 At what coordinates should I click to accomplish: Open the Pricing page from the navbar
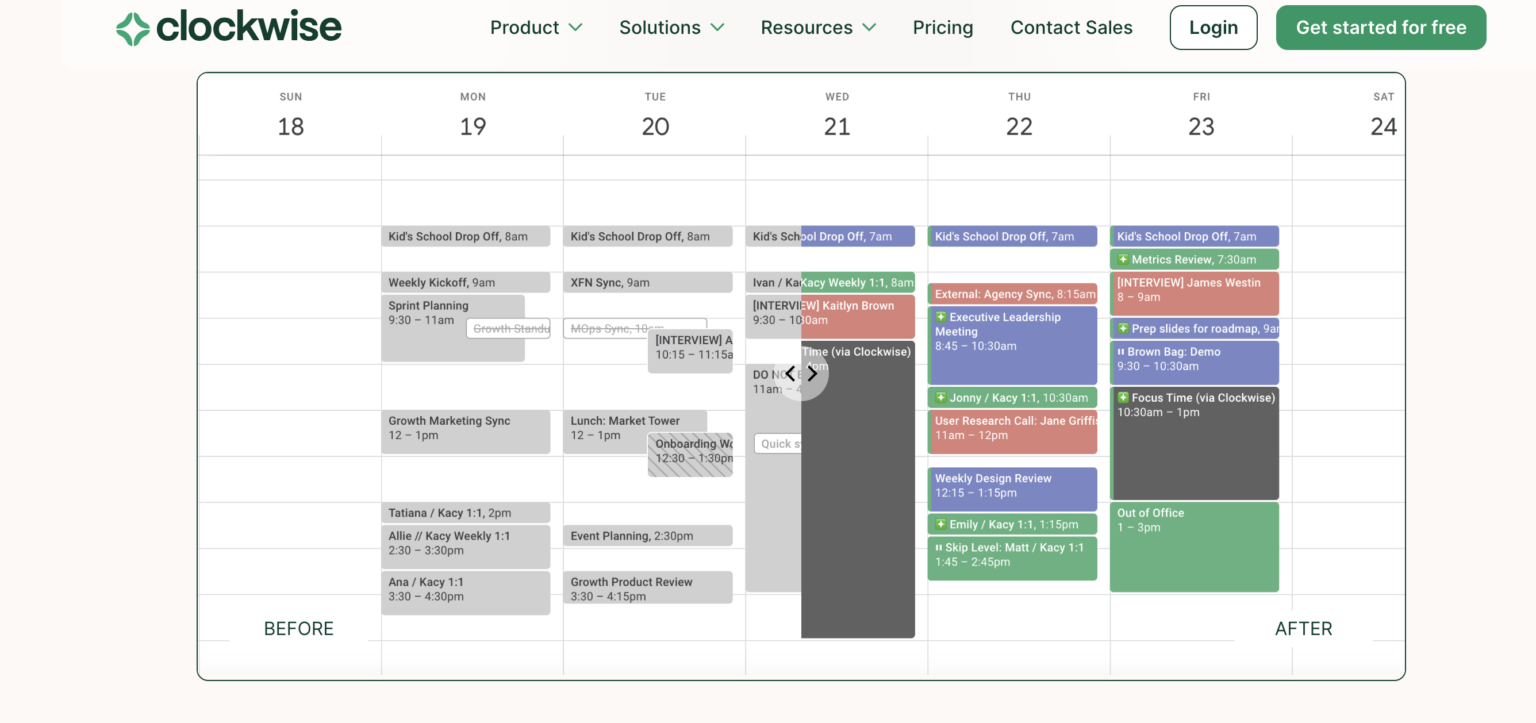click(942, 27)
